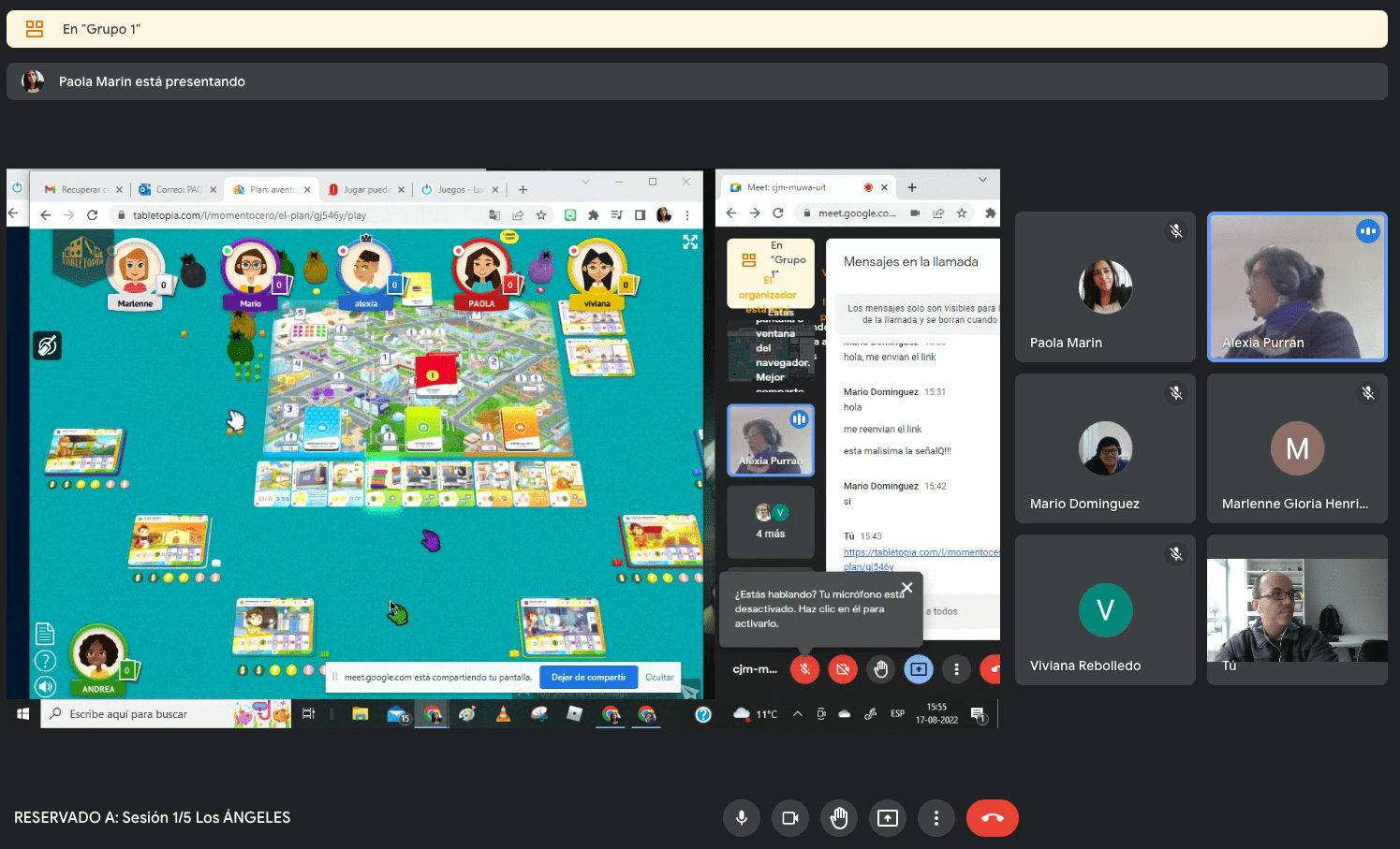Select Alexia Purran's large video tile
The width and height of the screenshot is (1400, 849).
(1297, 286)
